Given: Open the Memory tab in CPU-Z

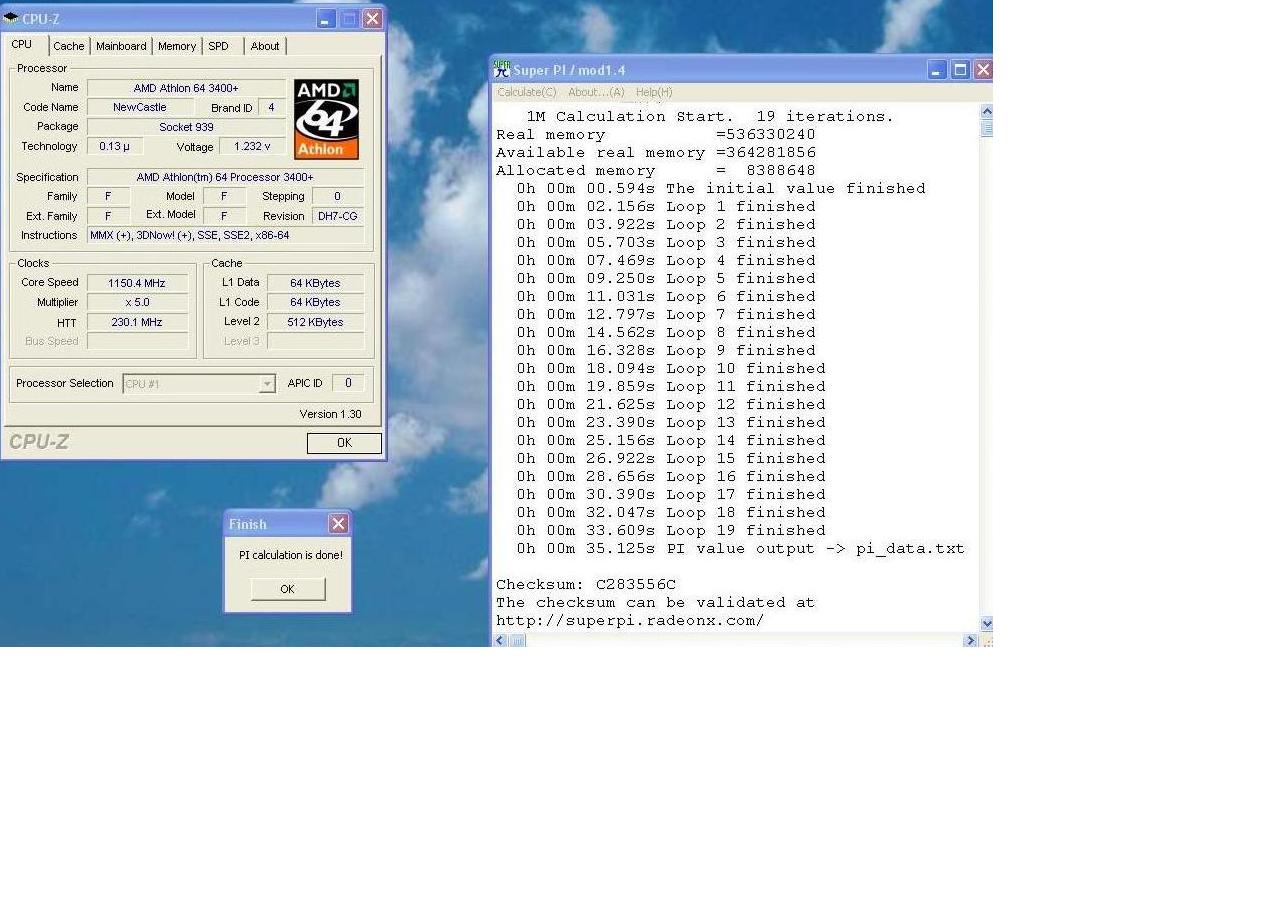Looking at the screenshot, I should 177,46.
